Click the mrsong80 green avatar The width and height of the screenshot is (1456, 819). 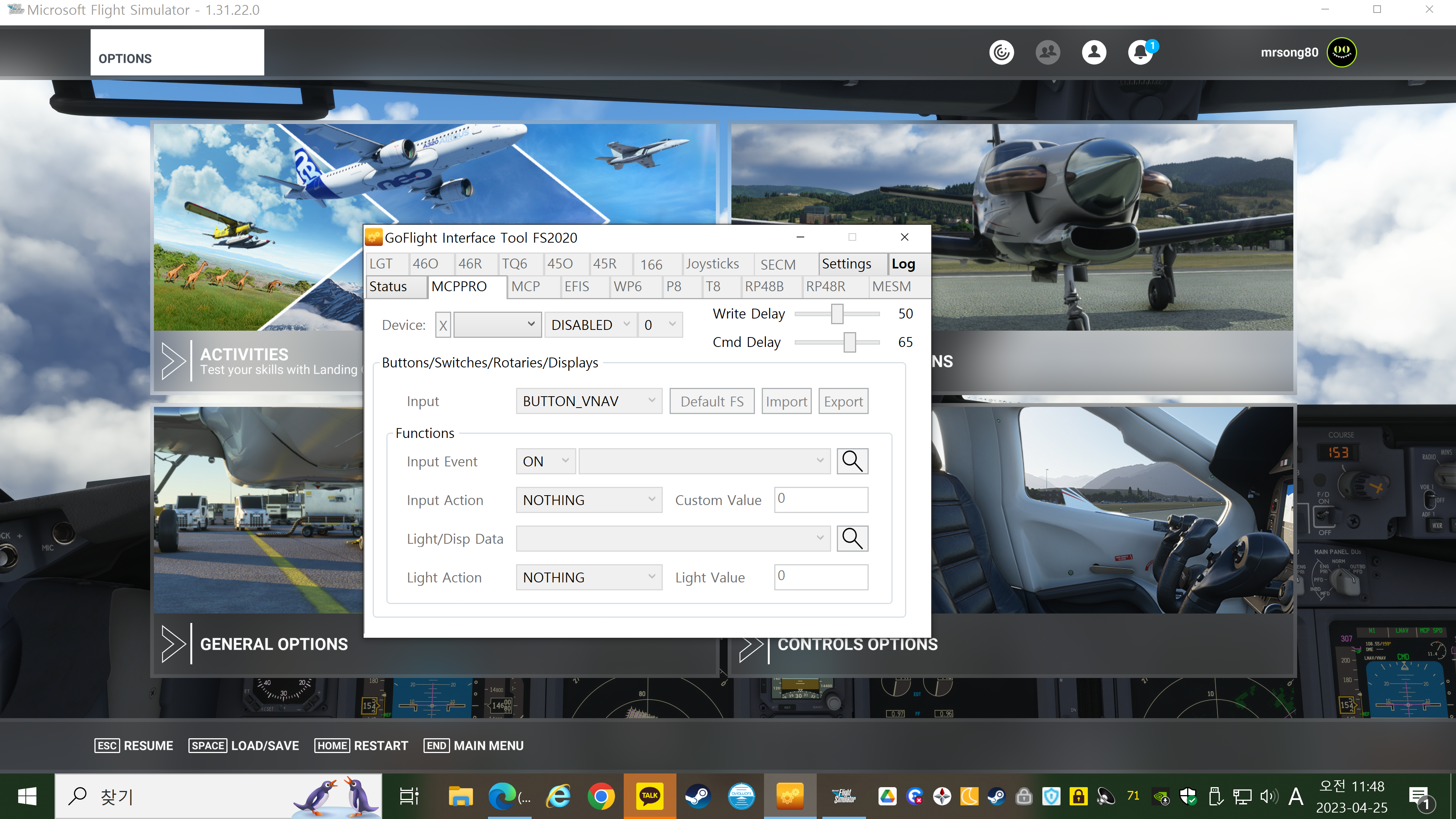pyautogui.click(x=1341, y=53)
